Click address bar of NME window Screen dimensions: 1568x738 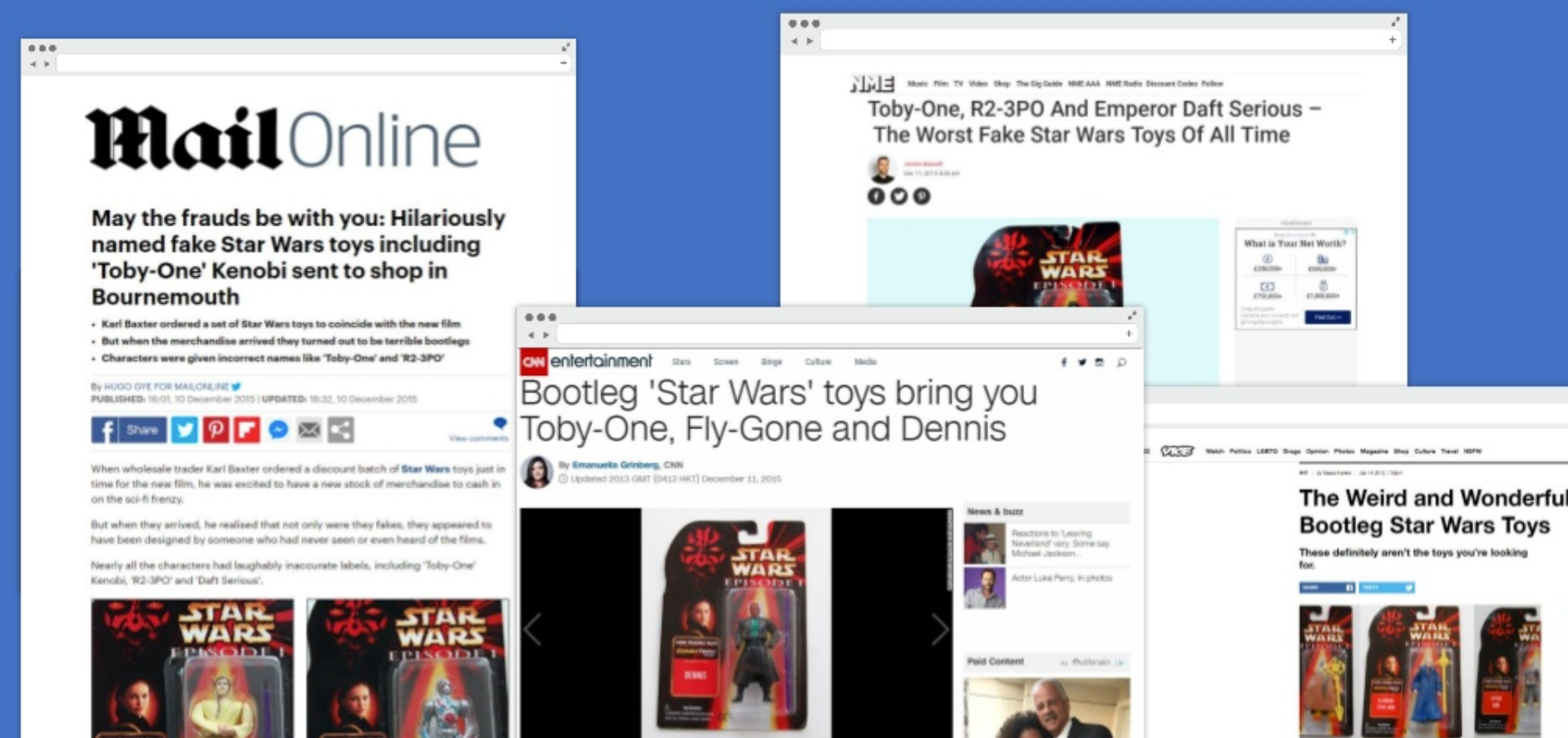point(1111,40)
